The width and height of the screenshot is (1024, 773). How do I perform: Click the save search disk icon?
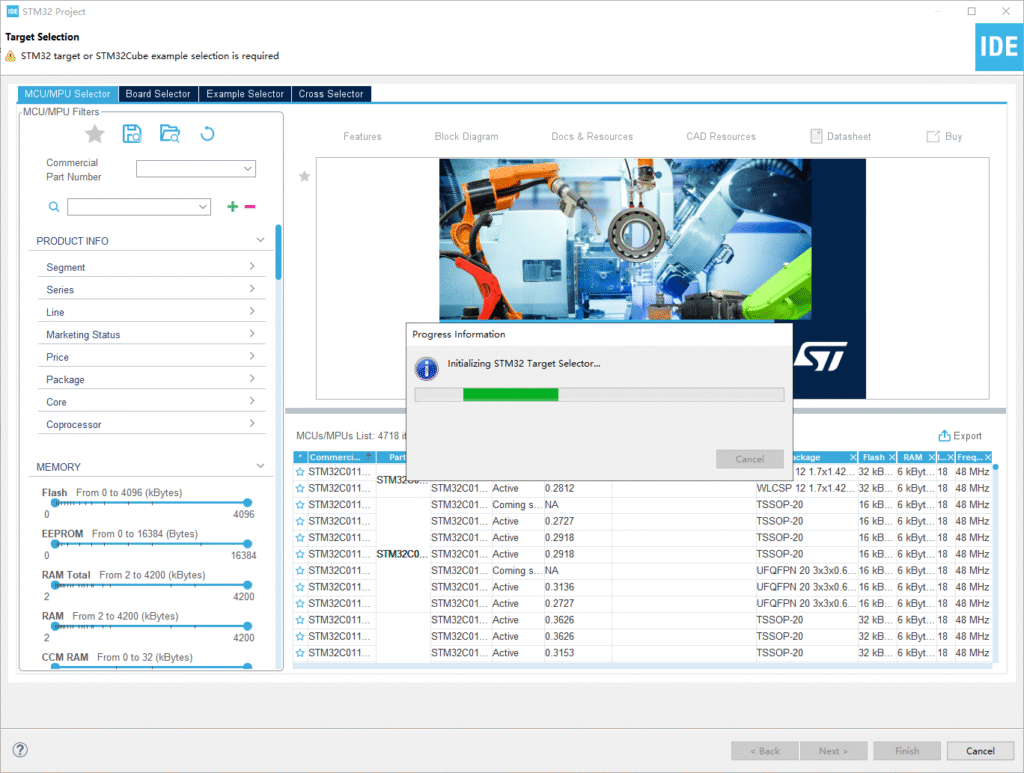132,134
